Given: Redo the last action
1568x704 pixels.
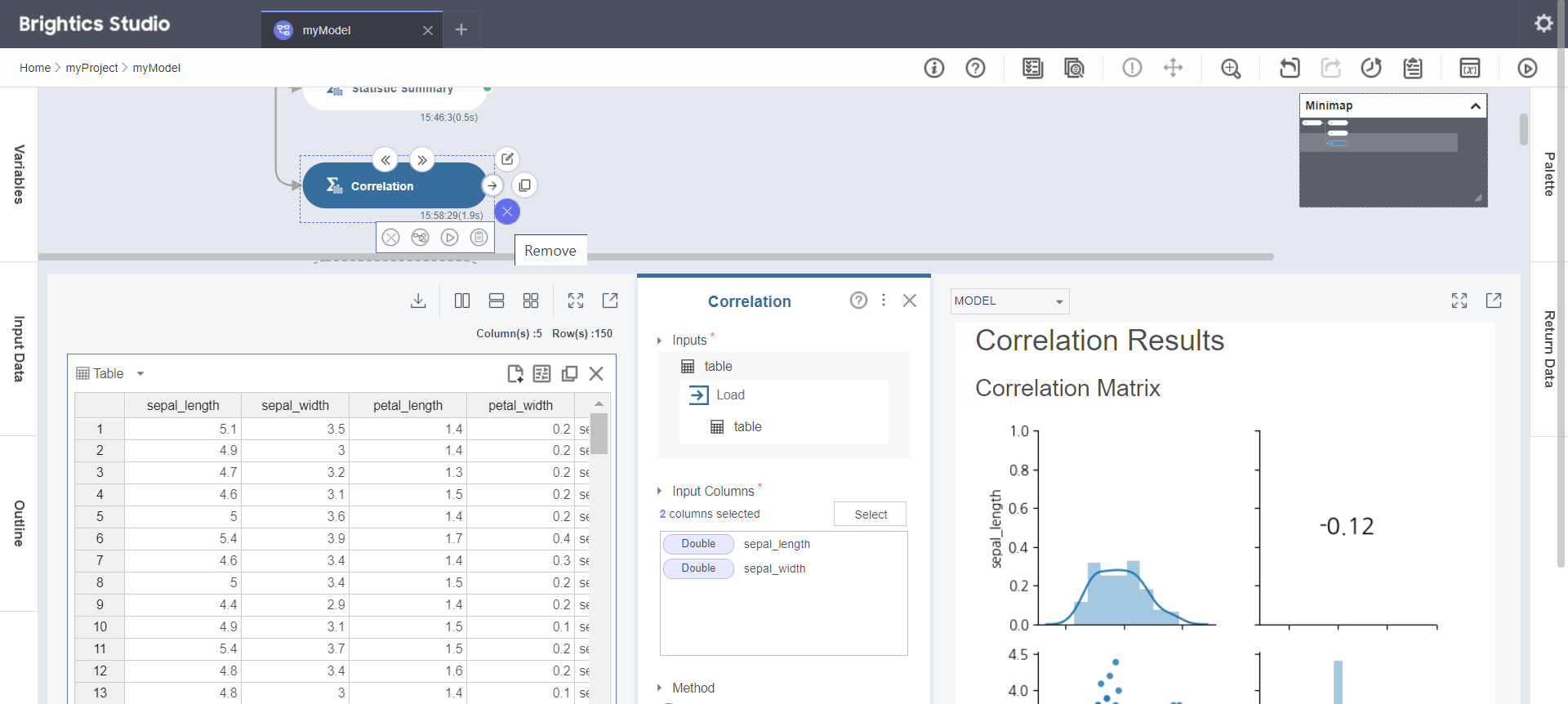Looking at the screenshot, I should coord(1331,68).
